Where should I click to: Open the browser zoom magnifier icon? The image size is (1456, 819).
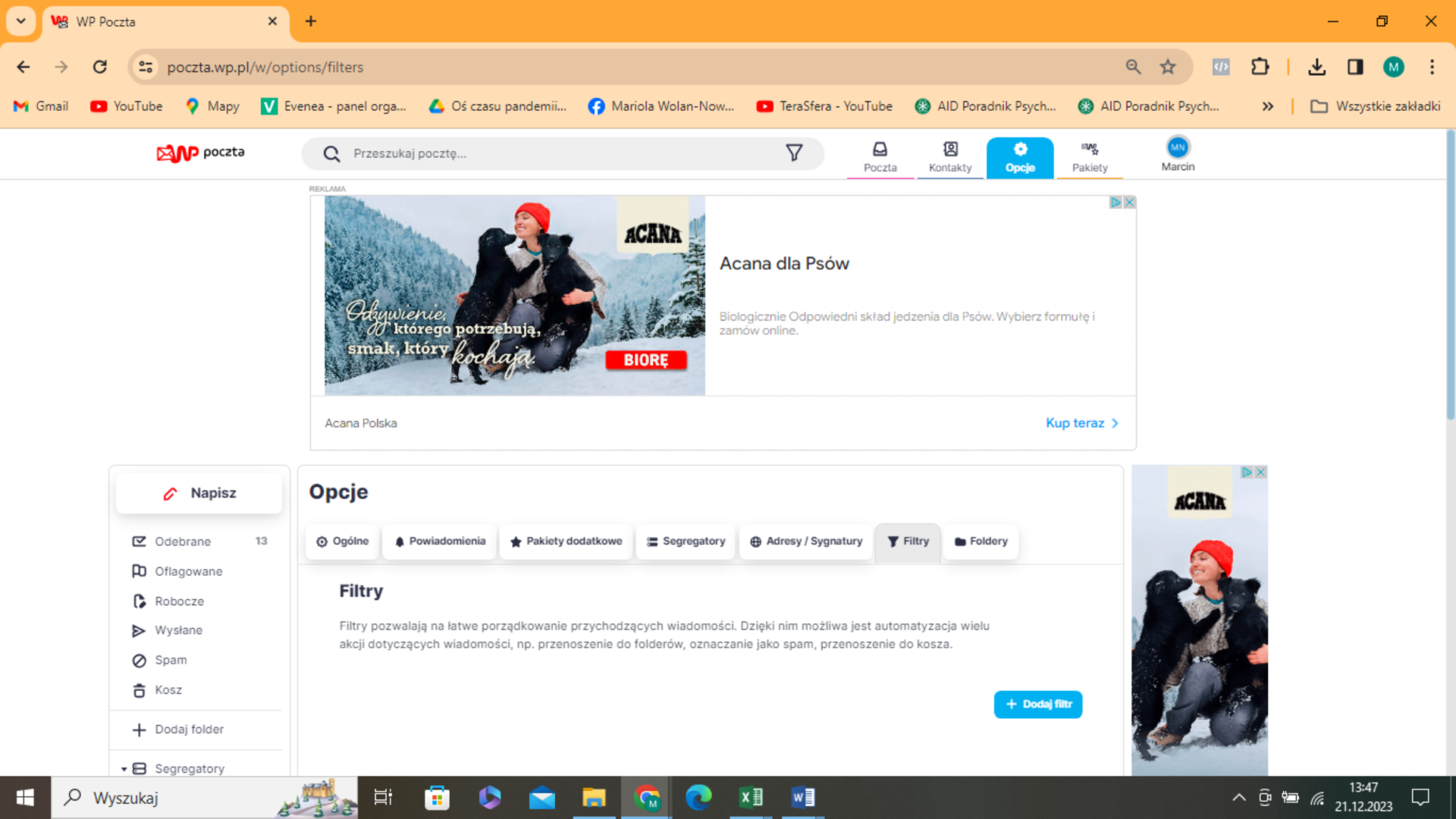(x=1133, y=67)
